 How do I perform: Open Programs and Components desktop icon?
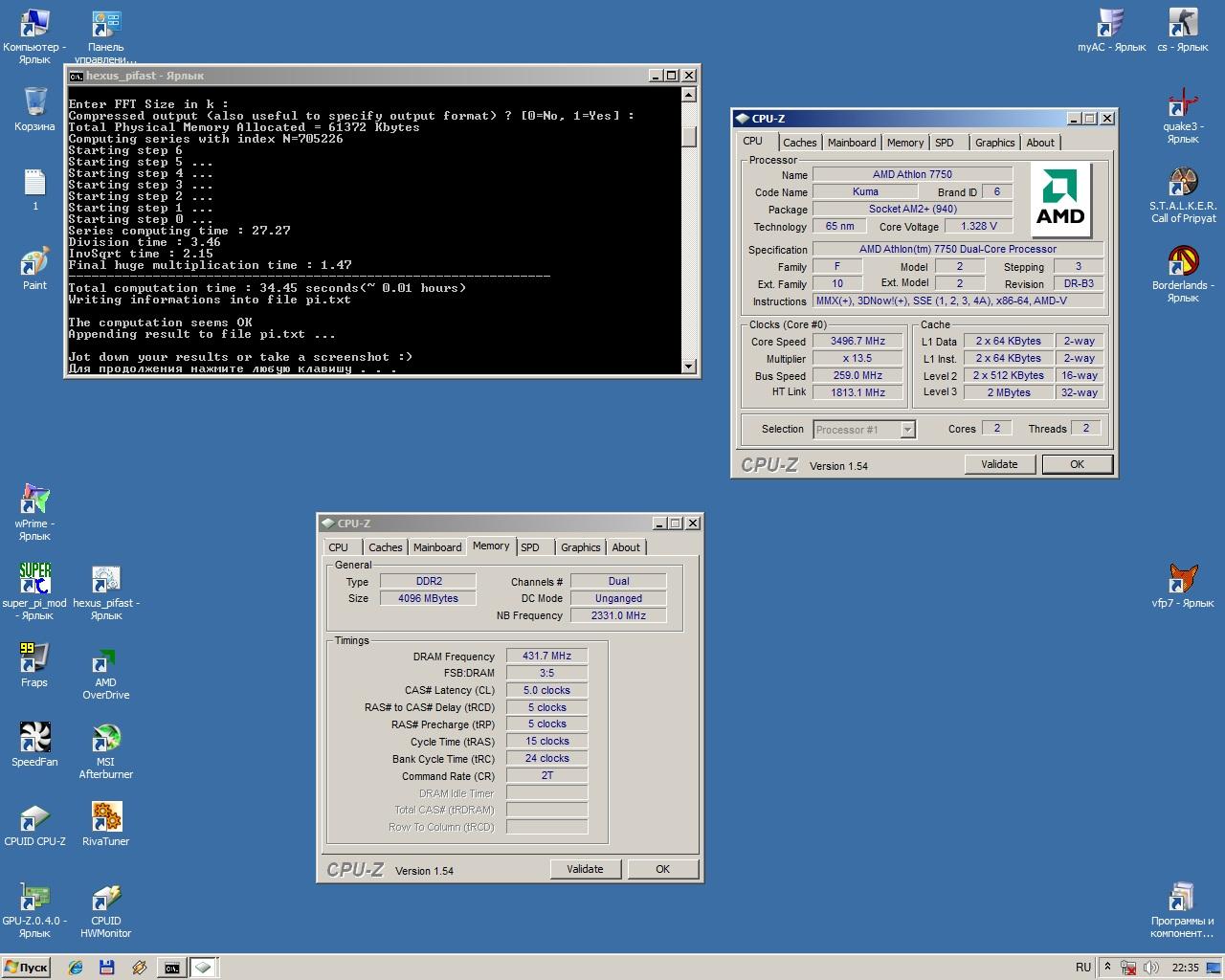point(1183,910)
